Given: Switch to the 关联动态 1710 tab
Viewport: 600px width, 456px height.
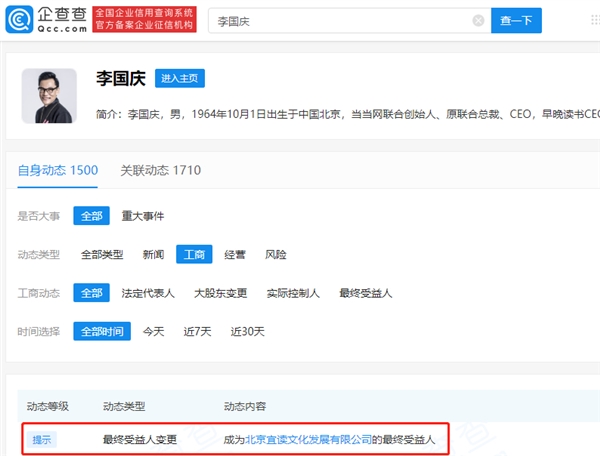Looking at the screenshot, I should 160,170.
